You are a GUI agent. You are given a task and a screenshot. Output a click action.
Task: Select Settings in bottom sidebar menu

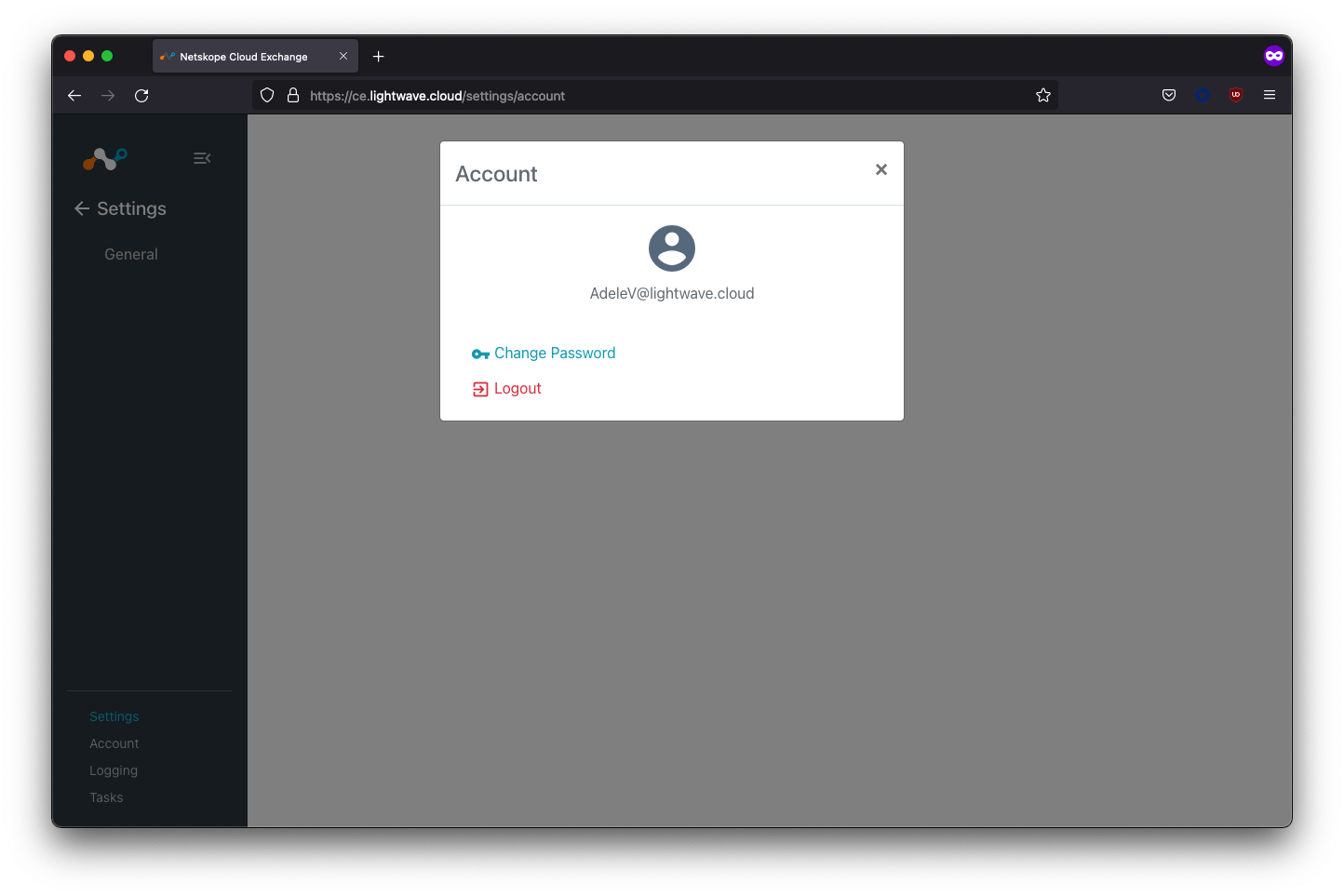(114, 716)
